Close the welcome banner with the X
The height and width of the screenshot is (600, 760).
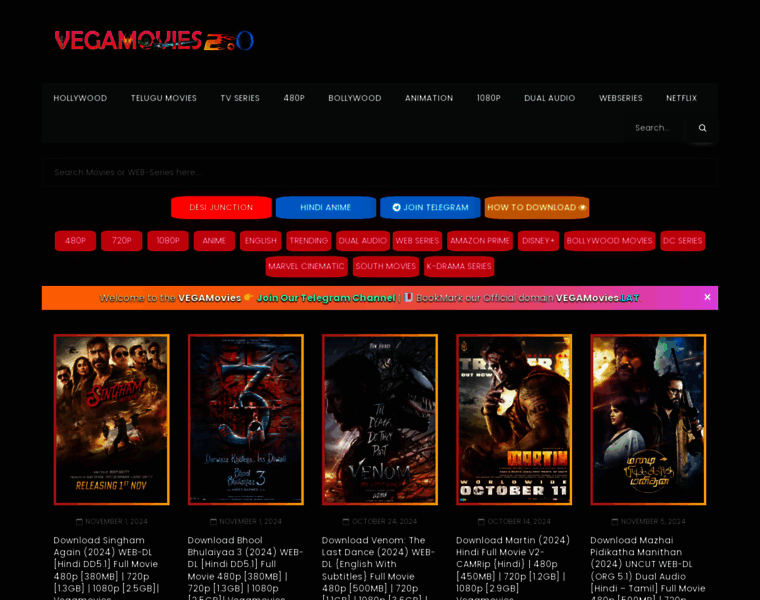click(x=707, y=297)
